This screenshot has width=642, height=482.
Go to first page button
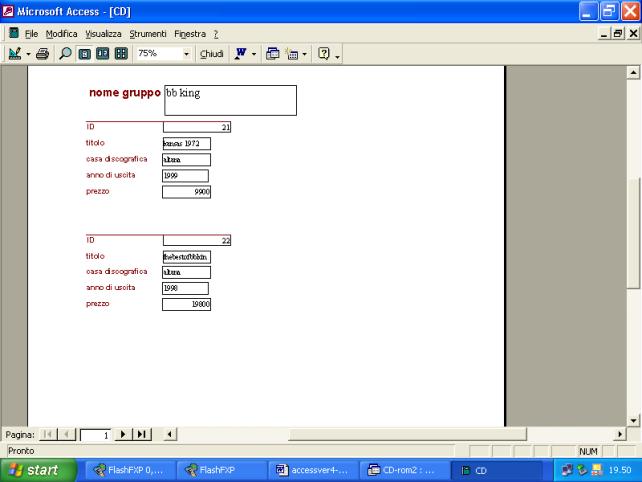47,434
